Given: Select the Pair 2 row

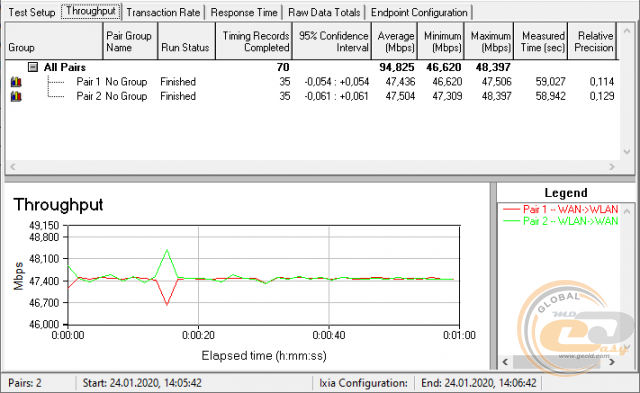Looking at the screenshot, I should tap(312, 96).
